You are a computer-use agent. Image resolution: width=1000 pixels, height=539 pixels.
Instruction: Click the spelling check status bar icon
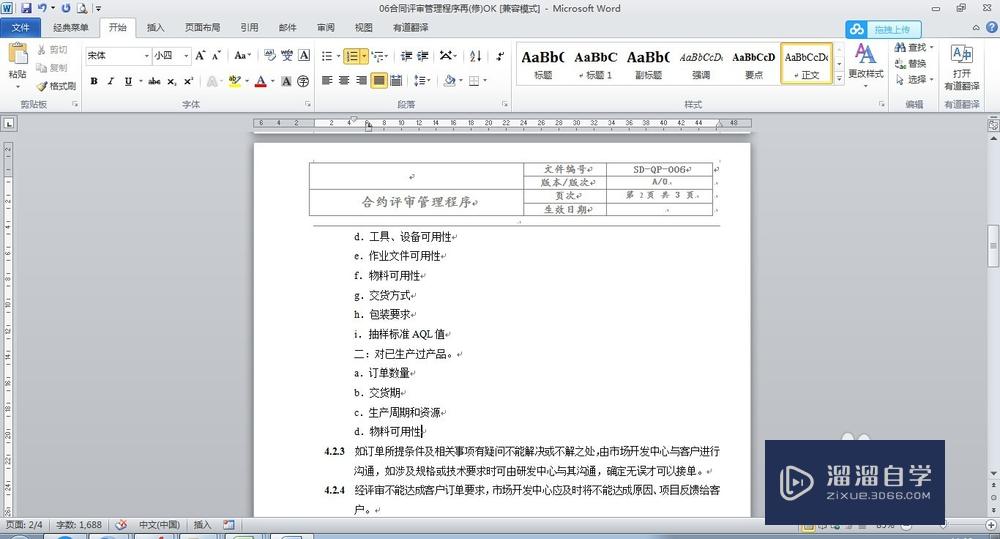121,525
